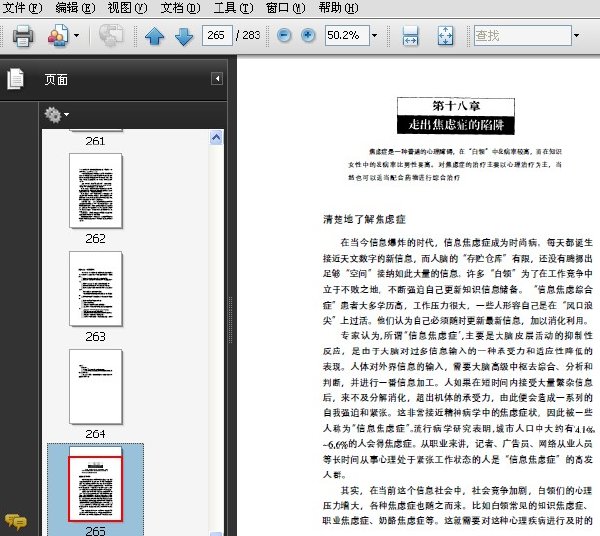Open the 文件 menu
The width and height of the screenshot is (600, 536).
point(22,8)
